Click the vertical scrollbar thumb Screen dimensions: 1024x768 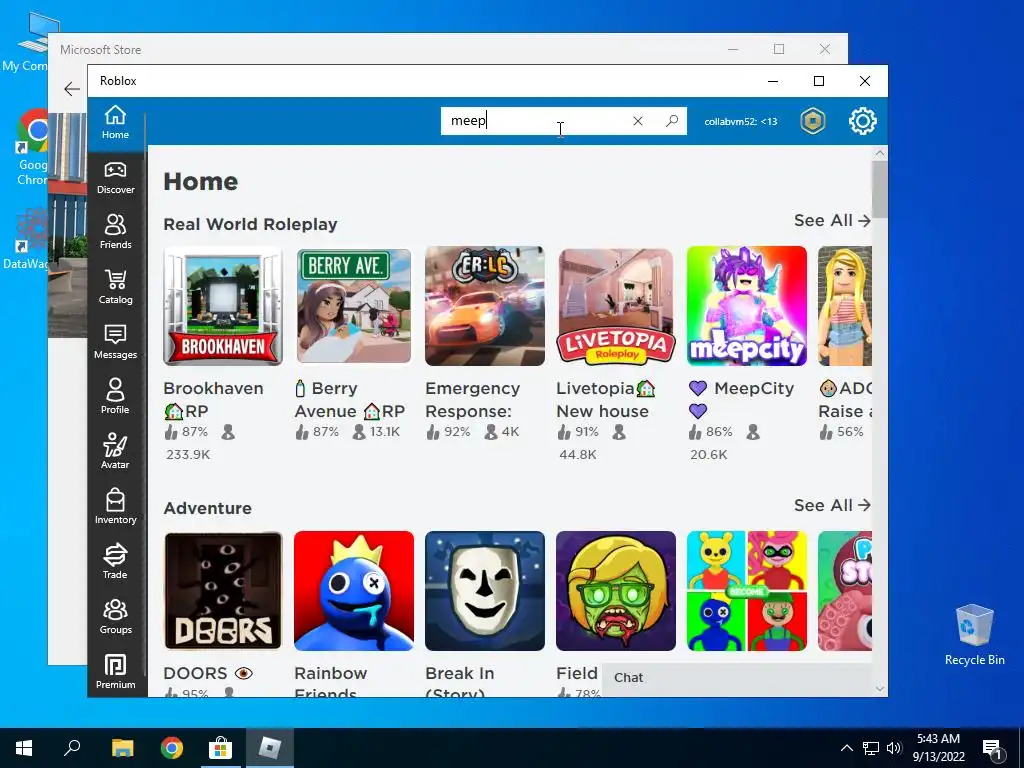click(x=880, y=189)
